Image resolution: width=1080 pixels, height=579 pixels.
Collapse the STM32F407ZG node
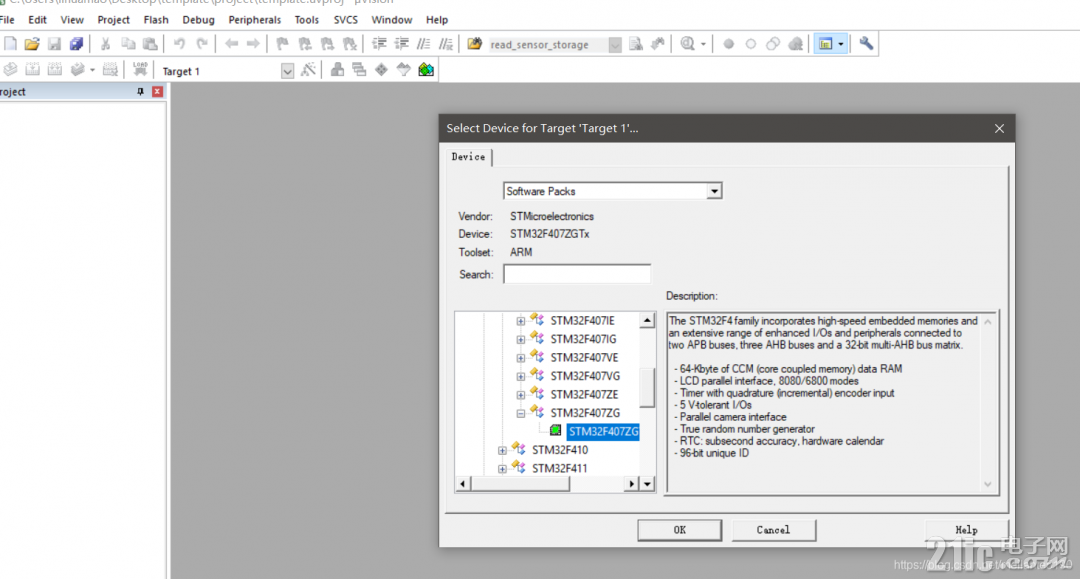point(521,414)
